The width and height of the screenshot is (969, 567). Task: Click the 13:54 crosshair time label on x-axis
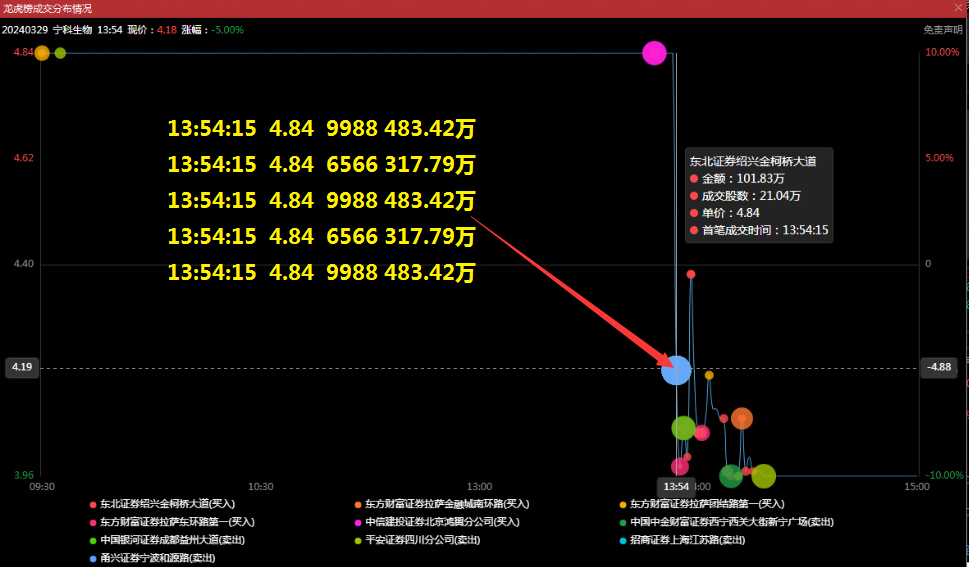pos(676,487)
